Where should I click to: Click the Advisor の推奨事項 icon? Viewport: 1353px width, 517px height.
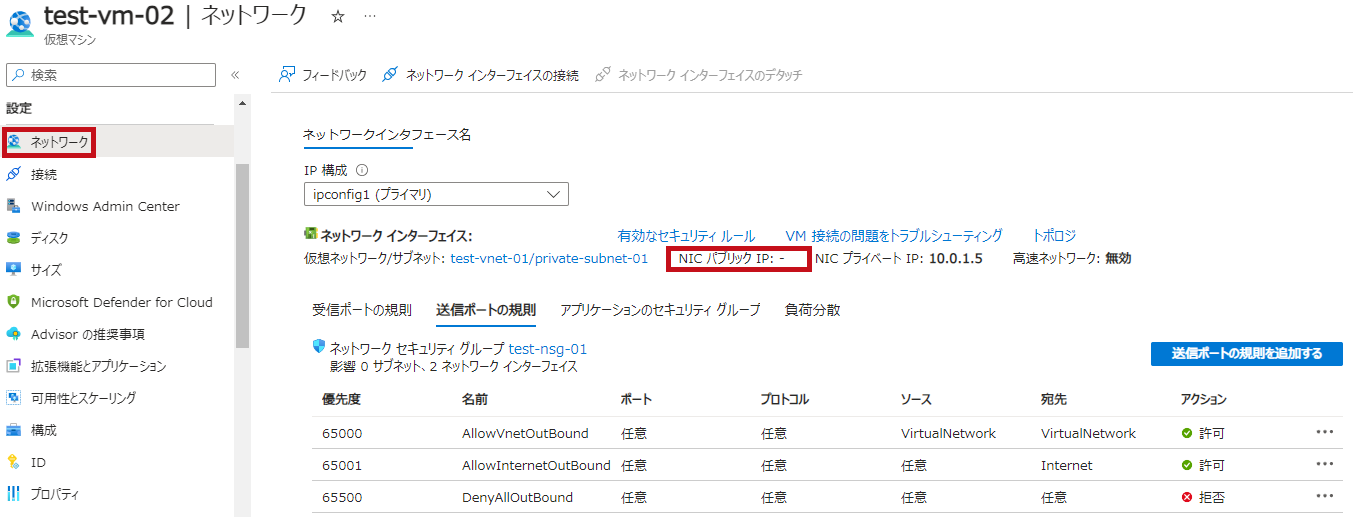14,334
